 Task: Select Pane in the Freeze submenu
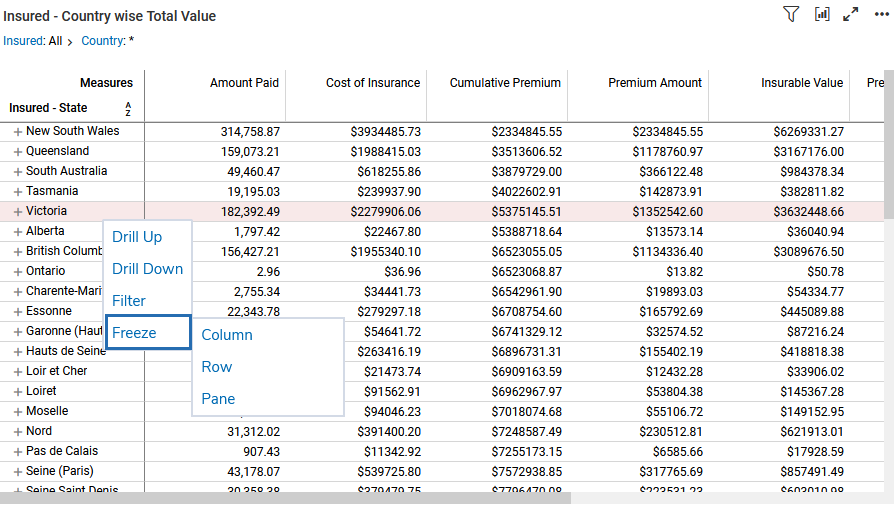[218, 399]
